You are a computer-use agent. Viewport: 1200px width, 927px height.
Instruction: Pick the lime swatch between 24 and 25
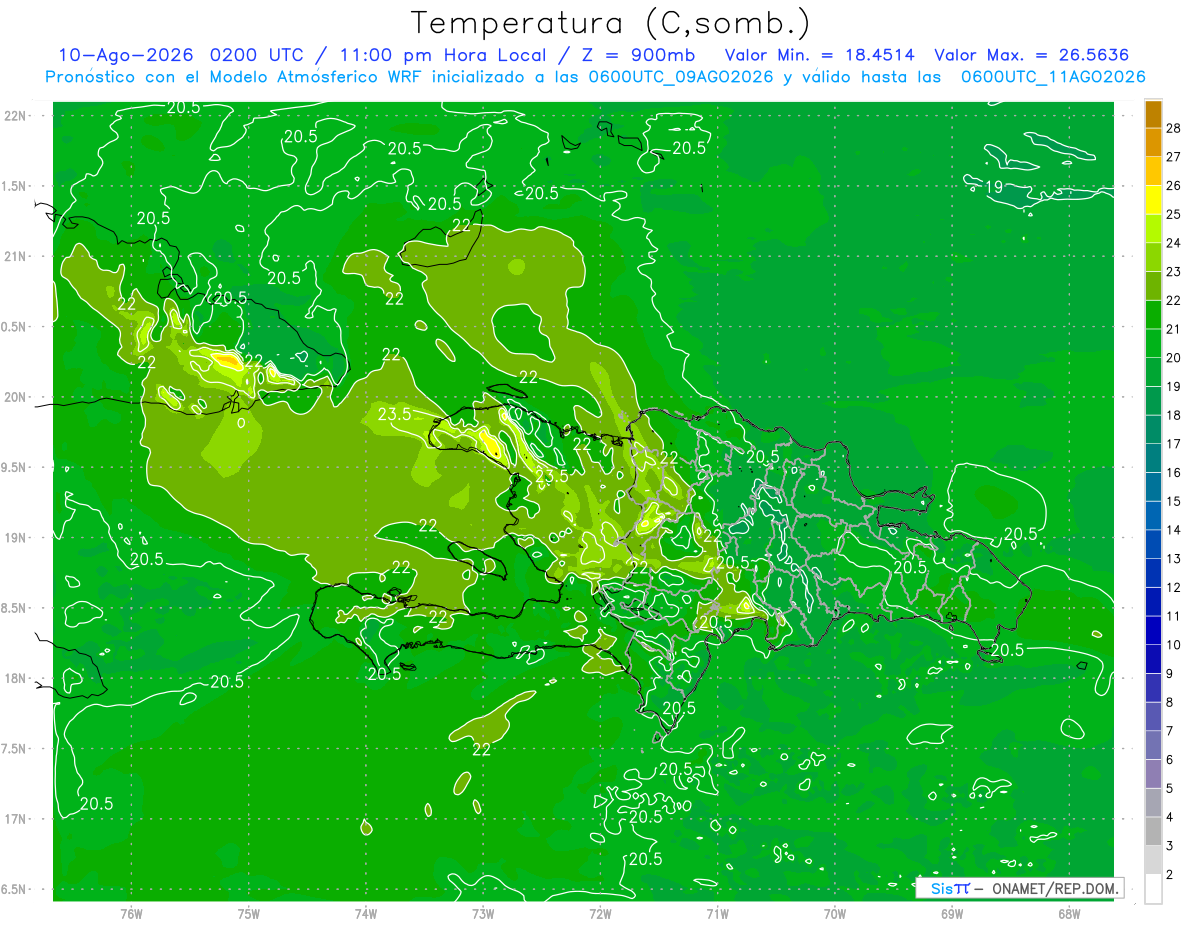pyautogui.click(x=1153, y=228)
